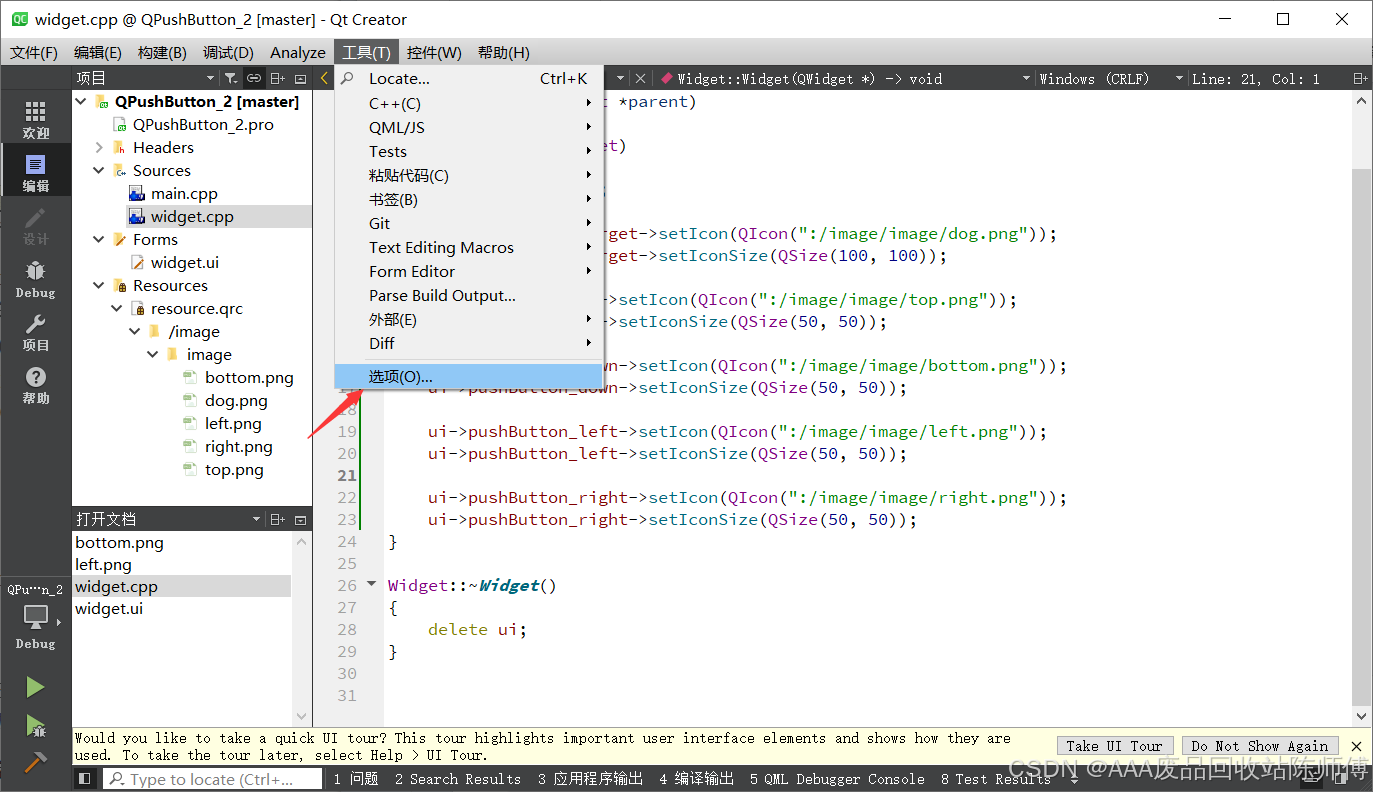Open the output panes arrow menu
Viewport: 1373px width, 792px height.
1075,779
